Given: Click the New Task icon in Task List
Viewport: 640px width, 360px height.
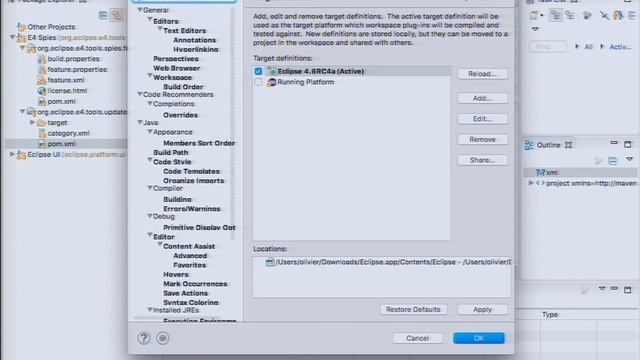Looking at the screenshot, I should coord(534,16).
